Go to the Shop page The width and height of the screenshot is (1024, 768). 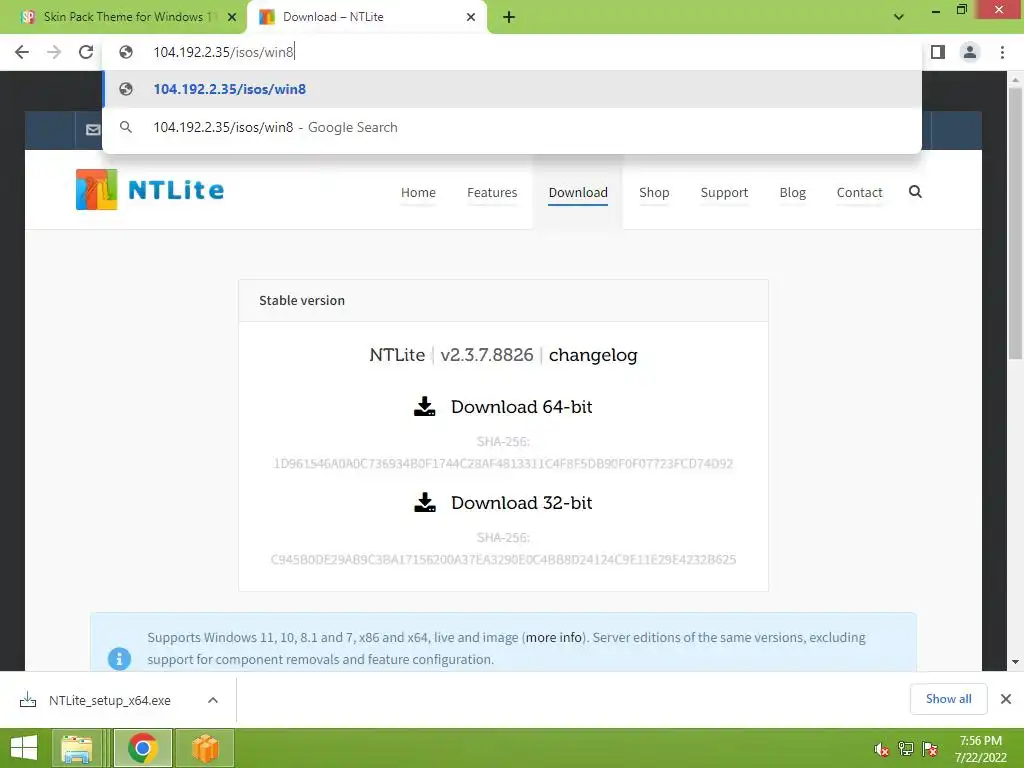coord(654,193)
